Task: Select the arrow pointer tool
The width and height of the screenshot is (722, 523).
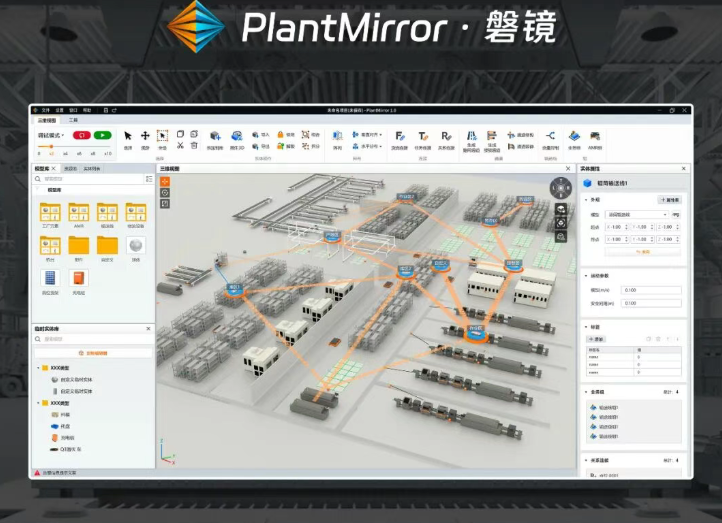Action: pos(128,135)
